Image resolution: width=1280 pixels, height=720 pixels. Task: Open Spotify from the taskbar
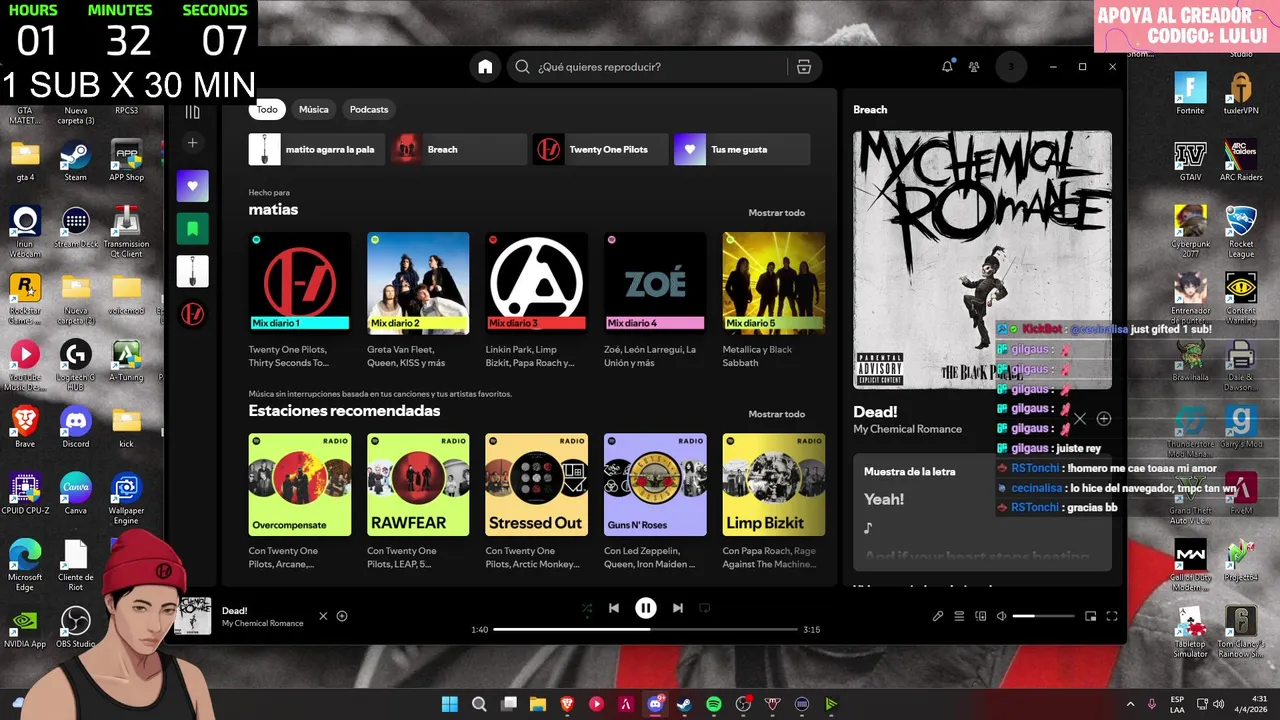click(714, 704)
